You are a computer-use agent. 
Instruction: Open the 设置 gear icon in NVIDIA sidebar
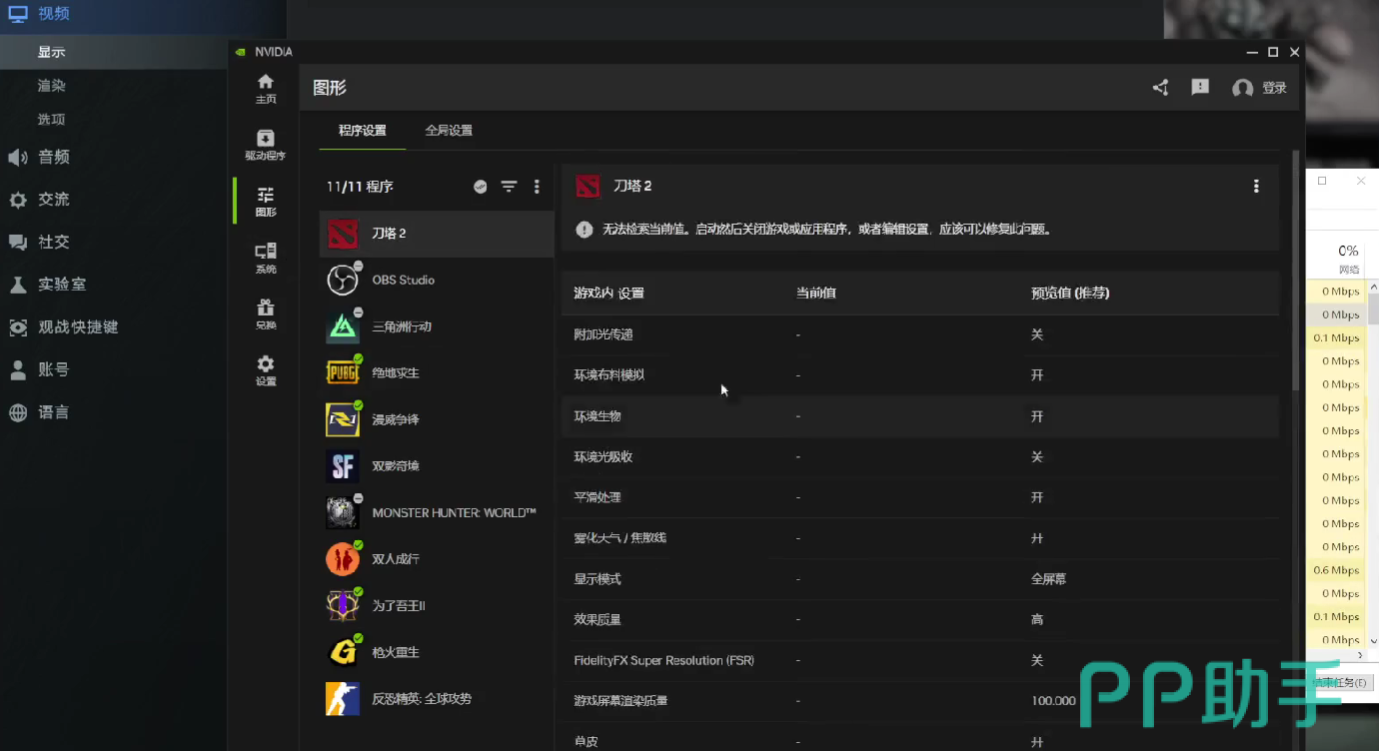[x=265, y=370]
